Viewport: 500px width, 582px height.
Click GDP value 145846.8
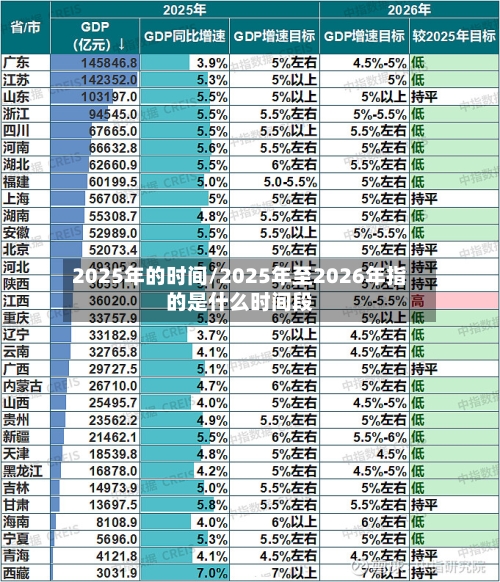pos(95,63)
